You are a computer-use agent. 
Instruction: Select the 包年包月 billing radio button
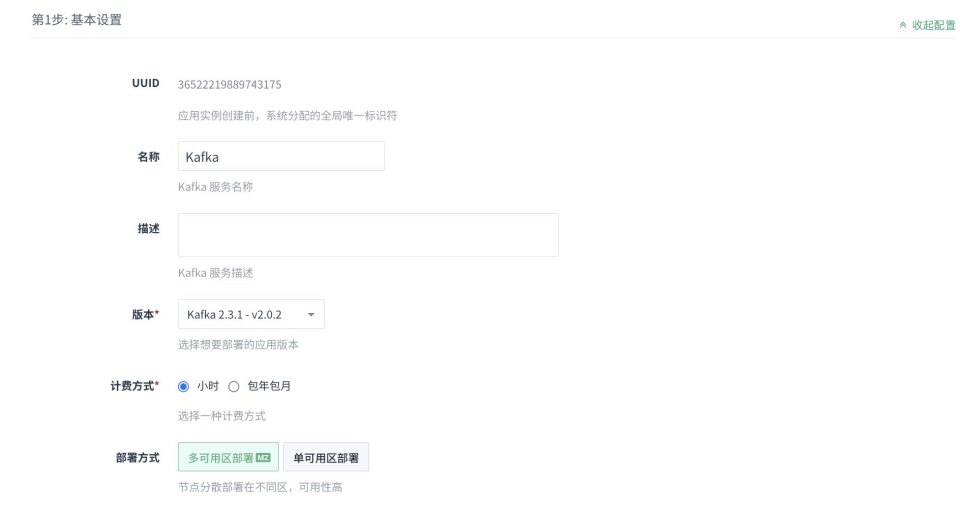coord(234,386)
